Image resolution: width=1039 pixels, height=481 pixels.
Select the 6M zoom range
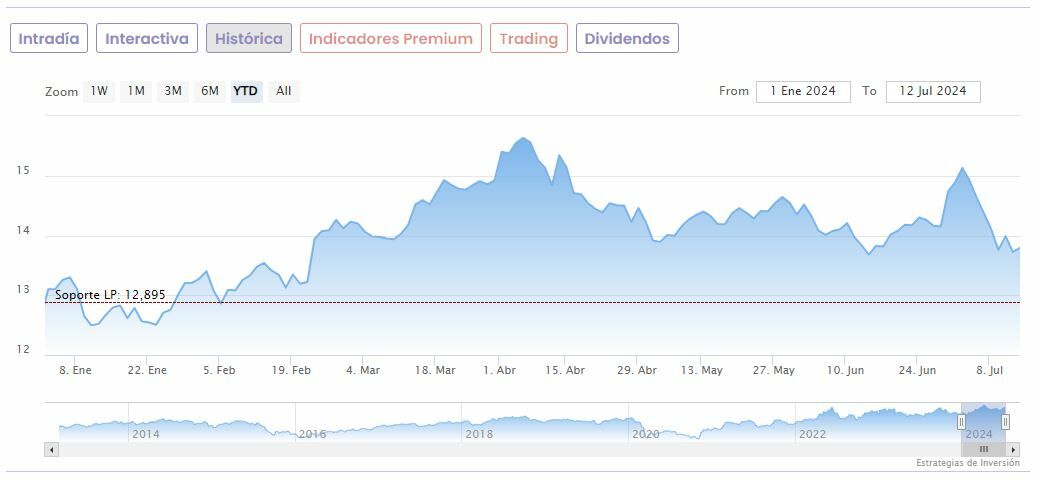click(209, 91)
